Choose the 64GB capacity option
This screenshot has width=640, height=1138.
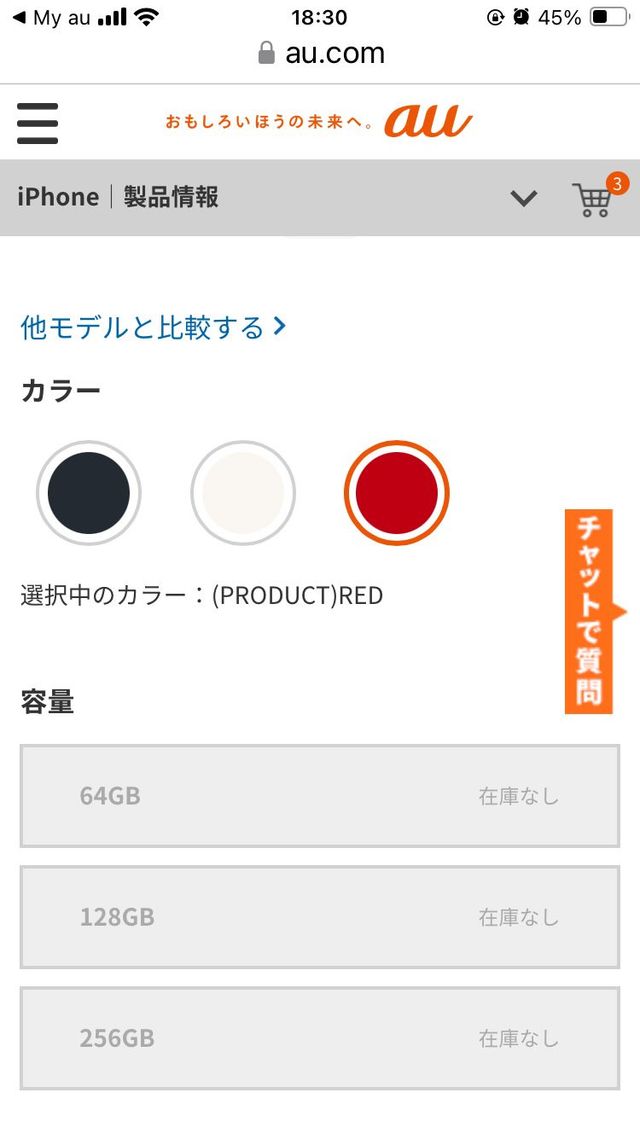(320, 796)
